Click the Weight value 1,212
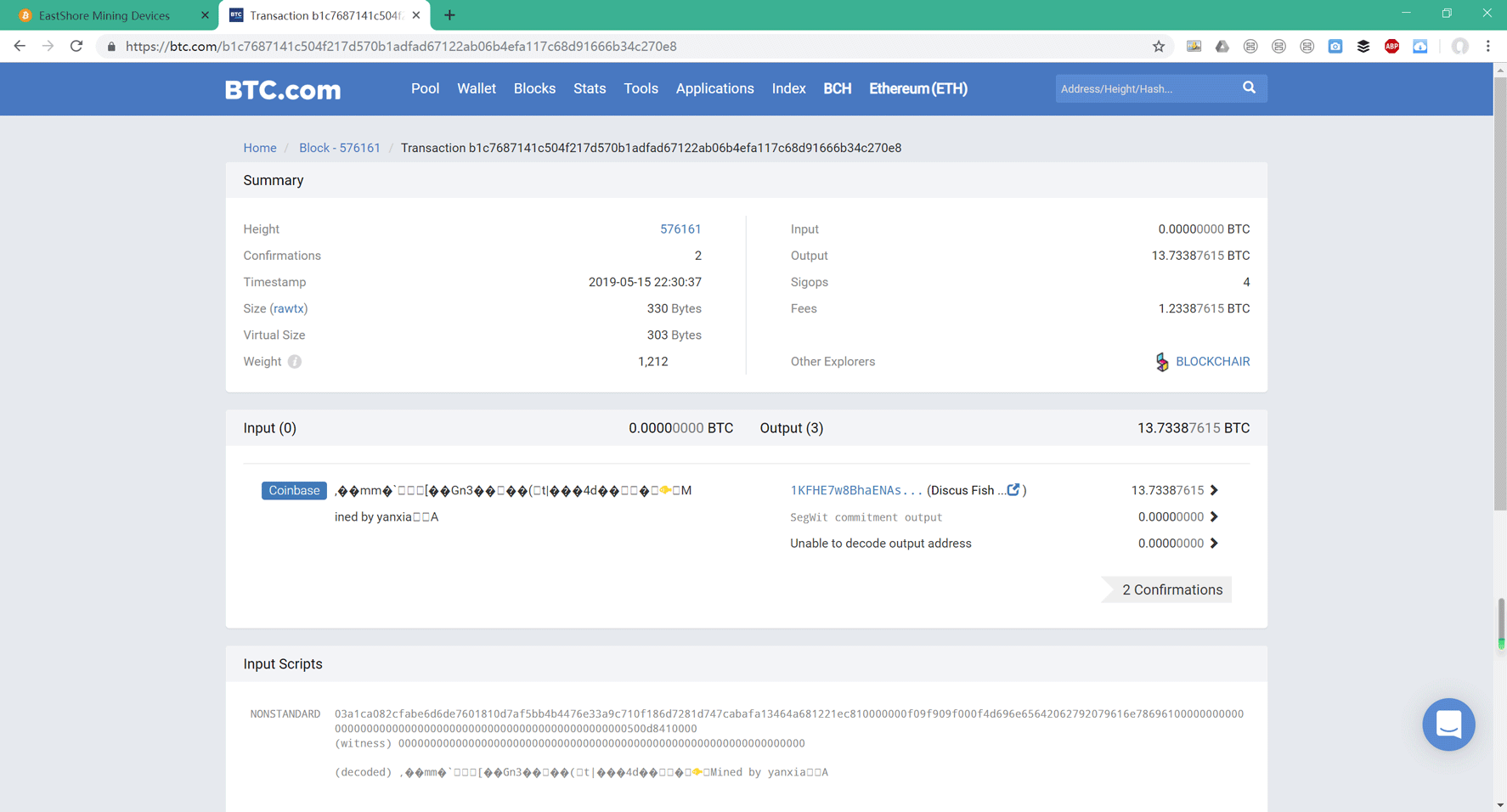Screen dimensions: 1507x812 pyautogui.click(x=652, y=362)
